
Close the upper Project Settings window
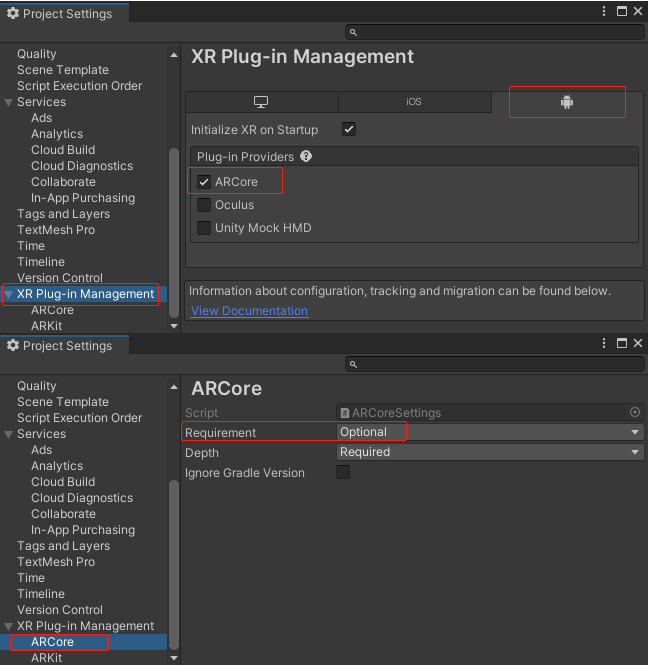[x=638, y=11]
